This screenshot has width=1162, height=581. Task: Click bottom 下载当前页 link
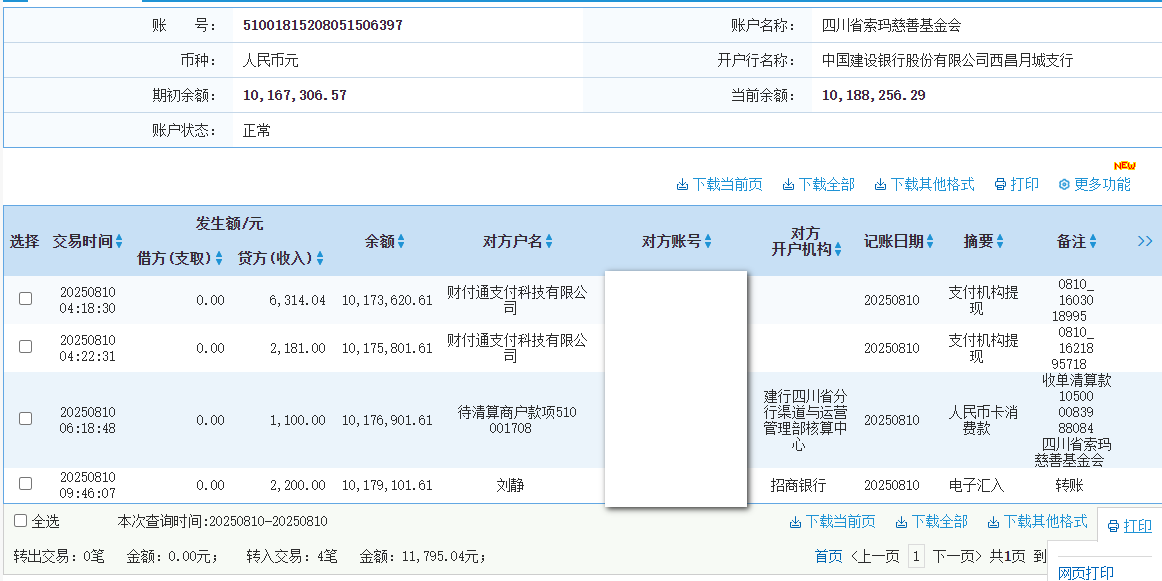pyautogui.click(x=832, y=522)
